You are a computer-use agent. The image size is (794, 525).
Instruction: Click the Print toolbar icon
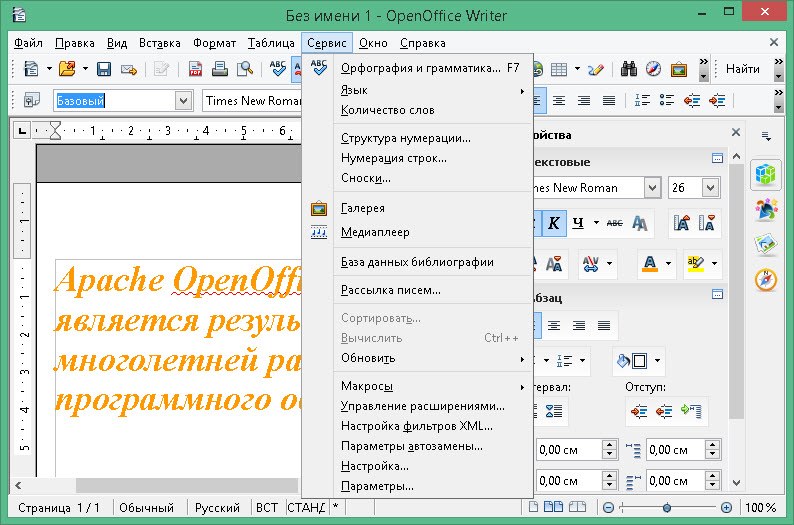coord(220,69)
